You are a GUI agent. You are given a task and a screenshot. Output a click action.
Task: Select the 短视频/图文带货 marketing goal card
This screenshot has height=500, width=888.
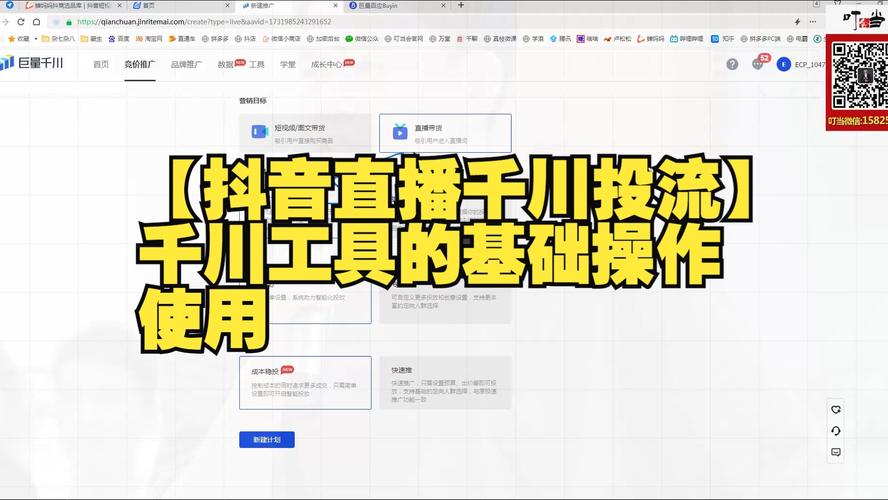click(305, 133)
